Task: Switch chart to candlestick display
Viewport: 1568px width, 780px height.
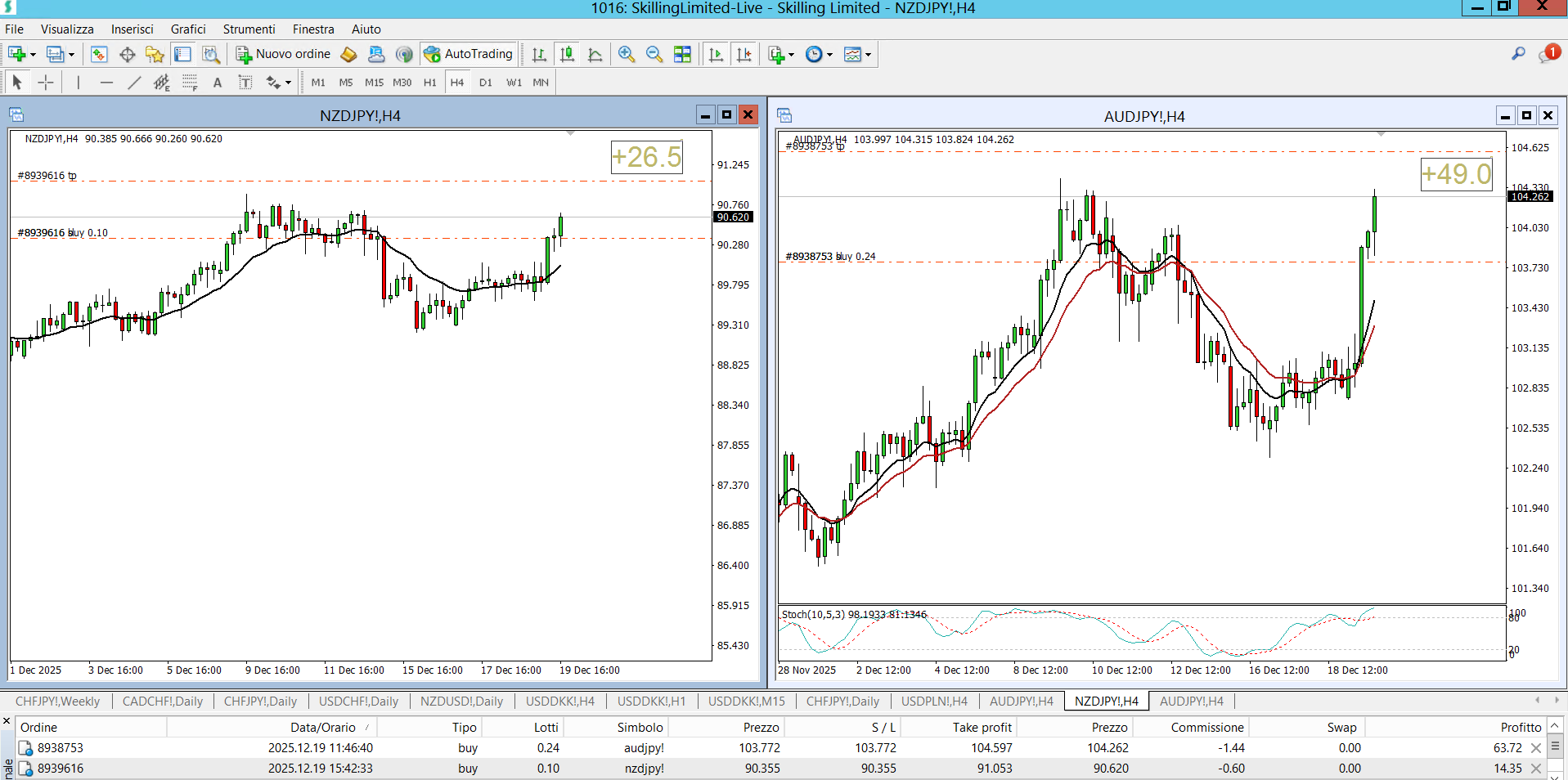Action: 567,54
